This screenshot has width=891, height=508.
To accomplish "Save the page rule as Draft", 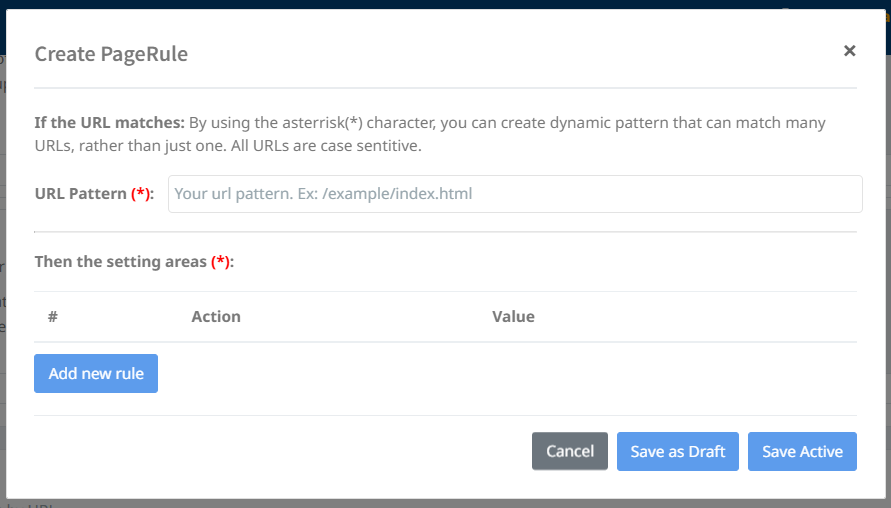I will (x=678, y=451).
